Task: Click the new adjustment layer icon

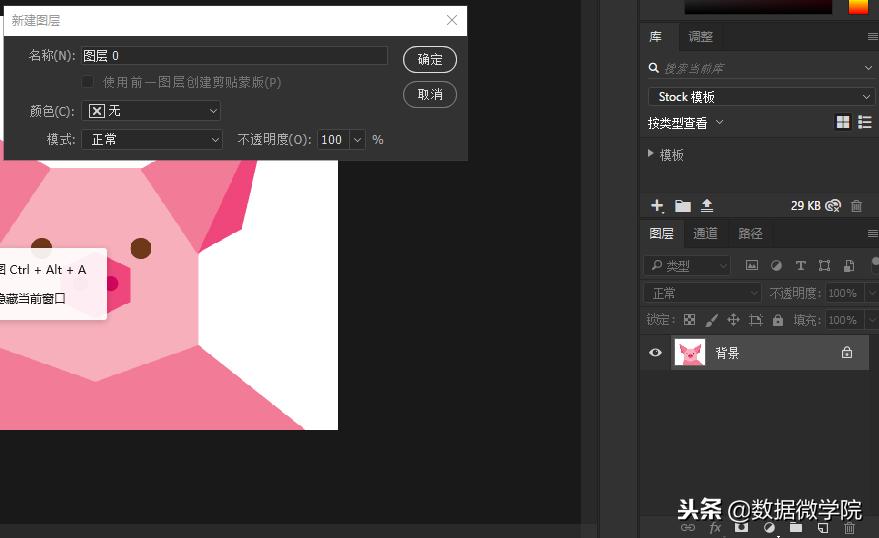Action: click(x=769, y=527)
